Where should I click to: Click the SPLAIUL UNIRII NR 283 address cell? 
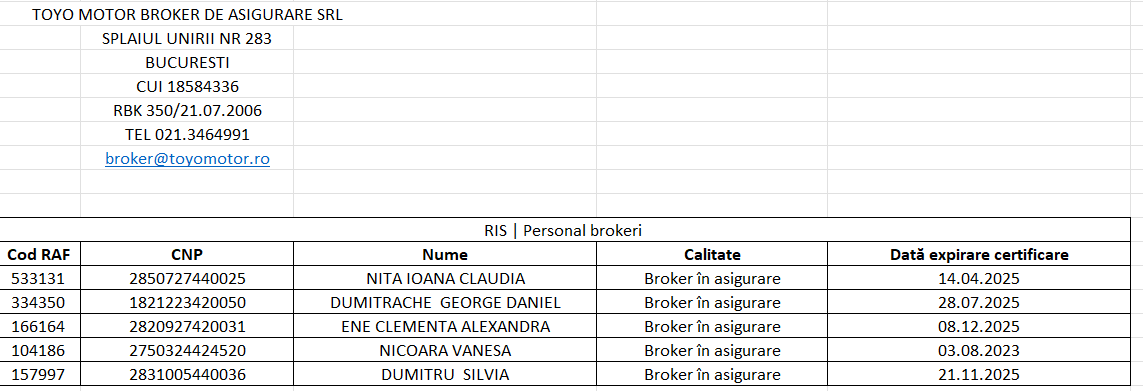[x=187, y=39]
